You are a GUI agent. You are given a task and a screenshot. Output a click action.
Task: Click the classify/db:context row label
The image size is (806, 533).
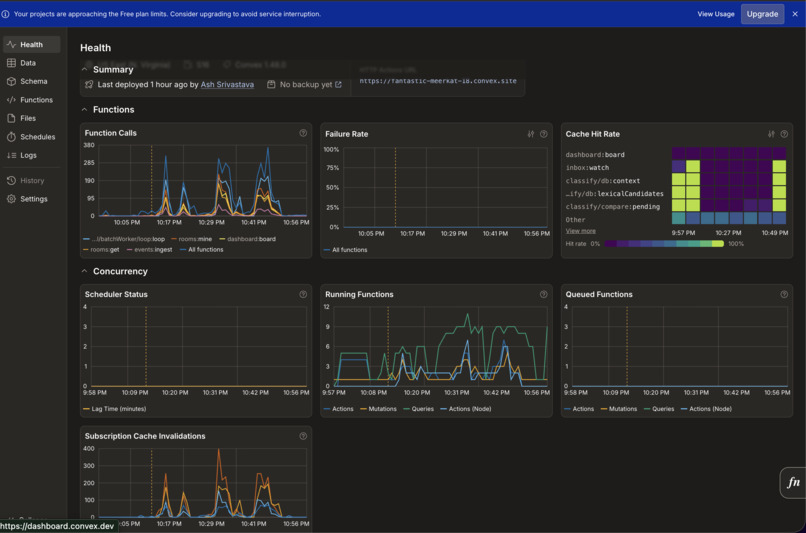602,181
